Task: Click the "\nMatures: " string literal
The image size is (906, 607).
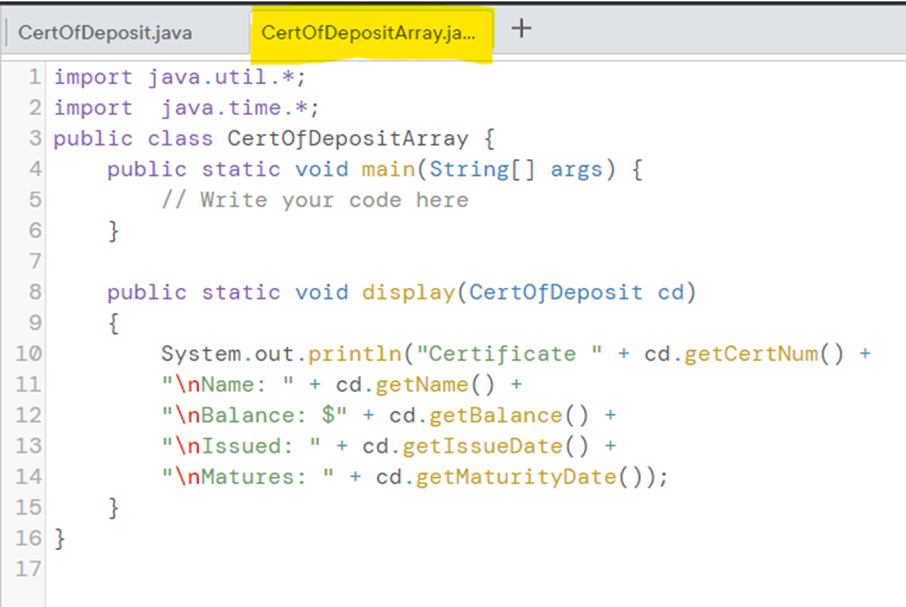Action: [x=248, y=477]
